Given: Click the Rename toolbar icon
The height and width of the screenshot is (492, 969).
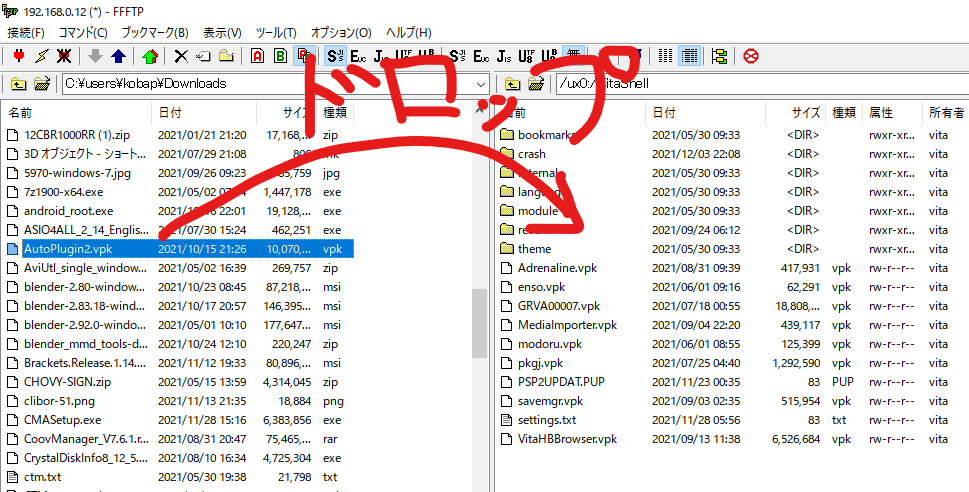Looking at the screenshot, I should coord(203,56).
